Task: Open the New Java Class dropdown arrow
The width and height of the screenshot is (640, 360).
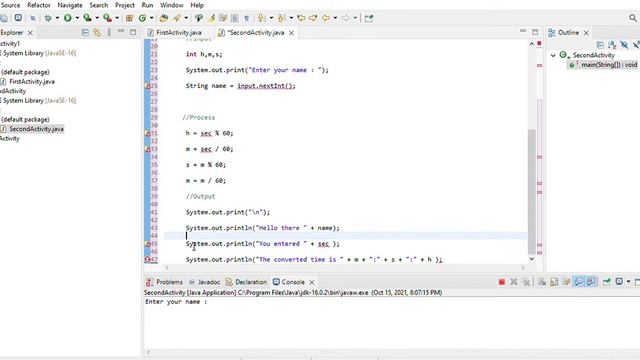Action: [x=151, y=18]
